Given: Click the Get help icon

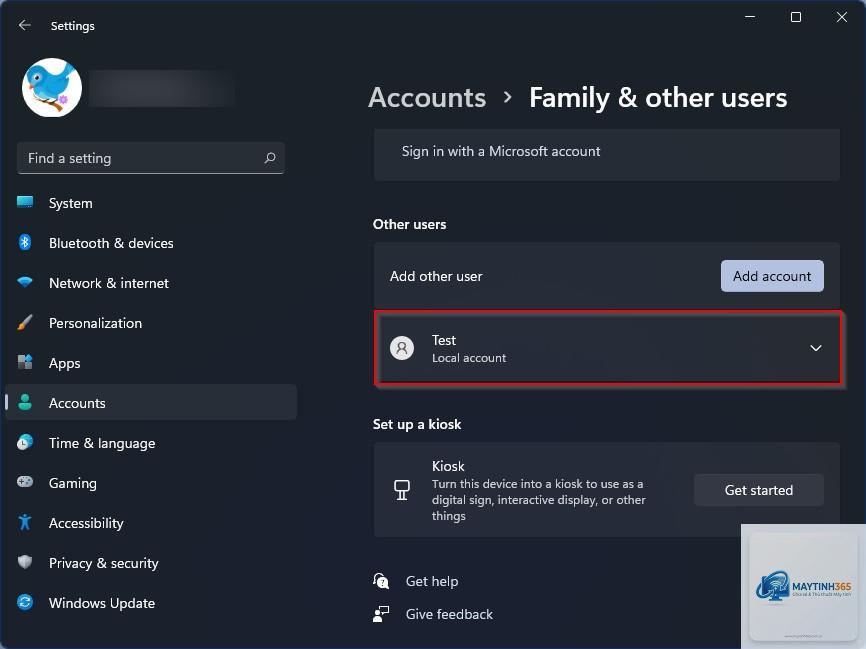Looking at the screenshot, I should tap(381, 581).
